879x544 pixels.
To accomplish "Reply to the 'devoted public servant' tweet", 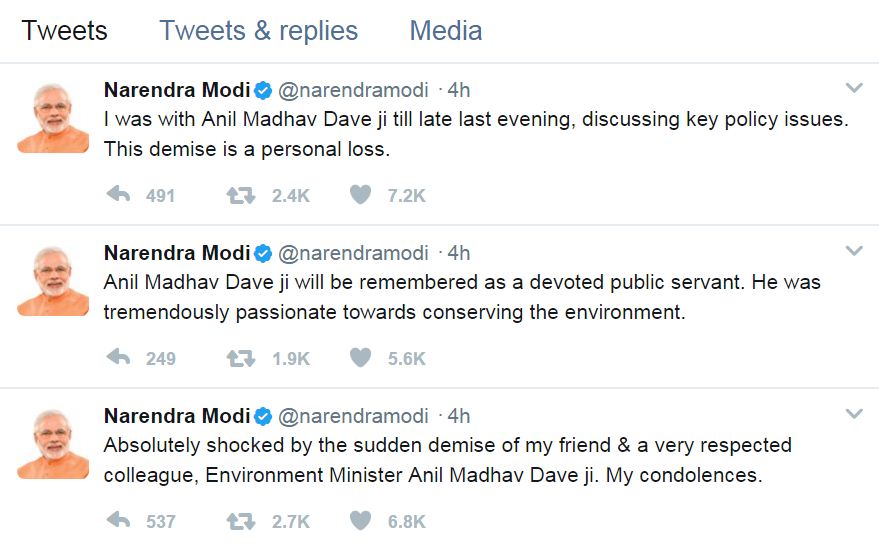I will coord(118,358).
